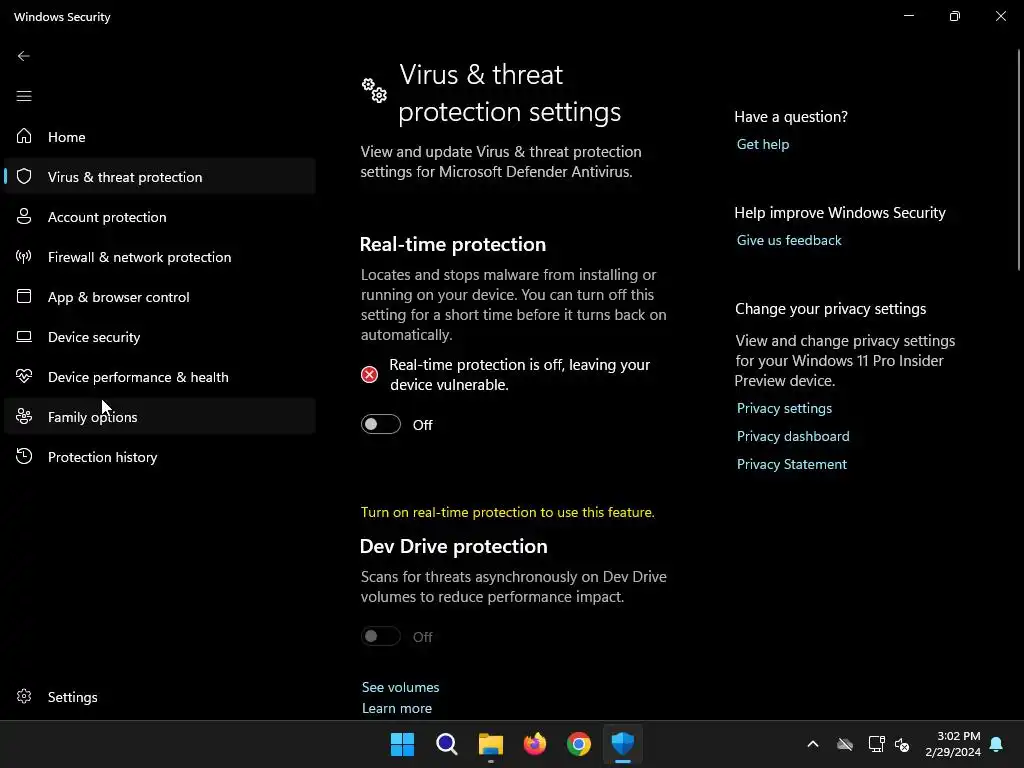Show hidden tray icons chevron
The width and height of the screenshot is (1024, 768).
point(813,744)
